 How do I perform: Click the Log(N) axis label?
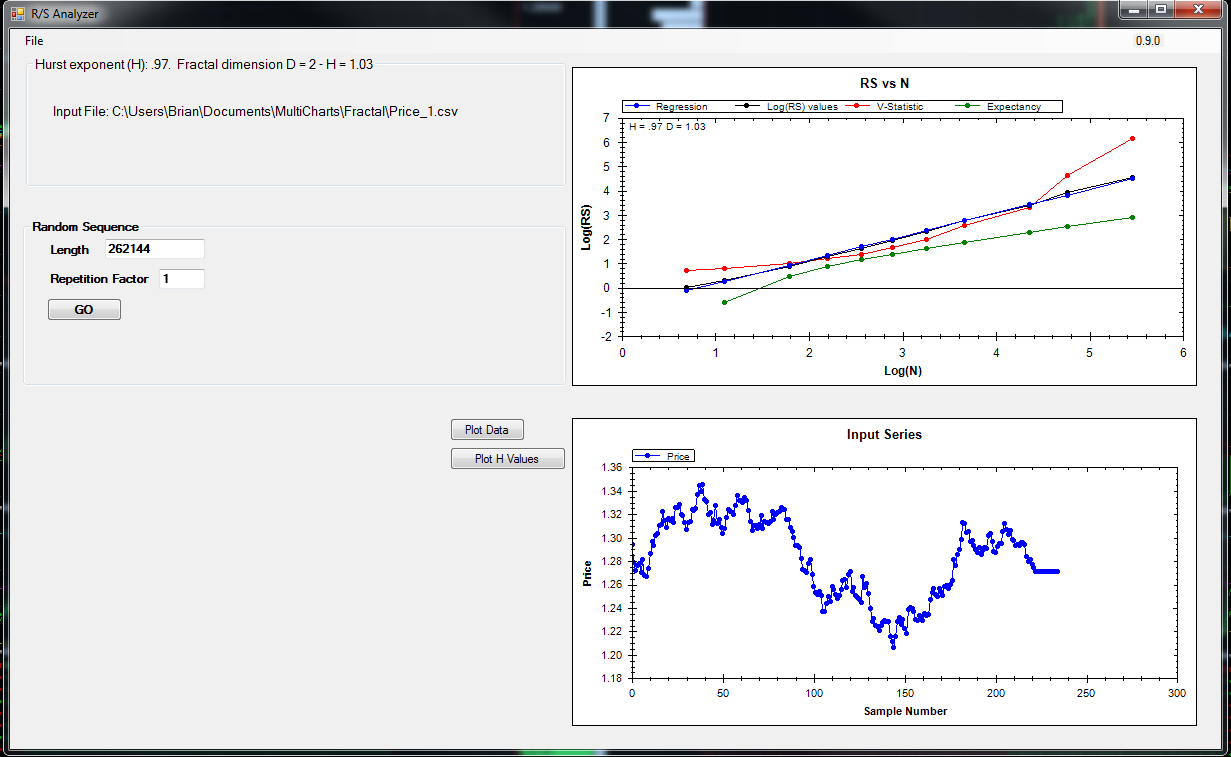point(902,370)
